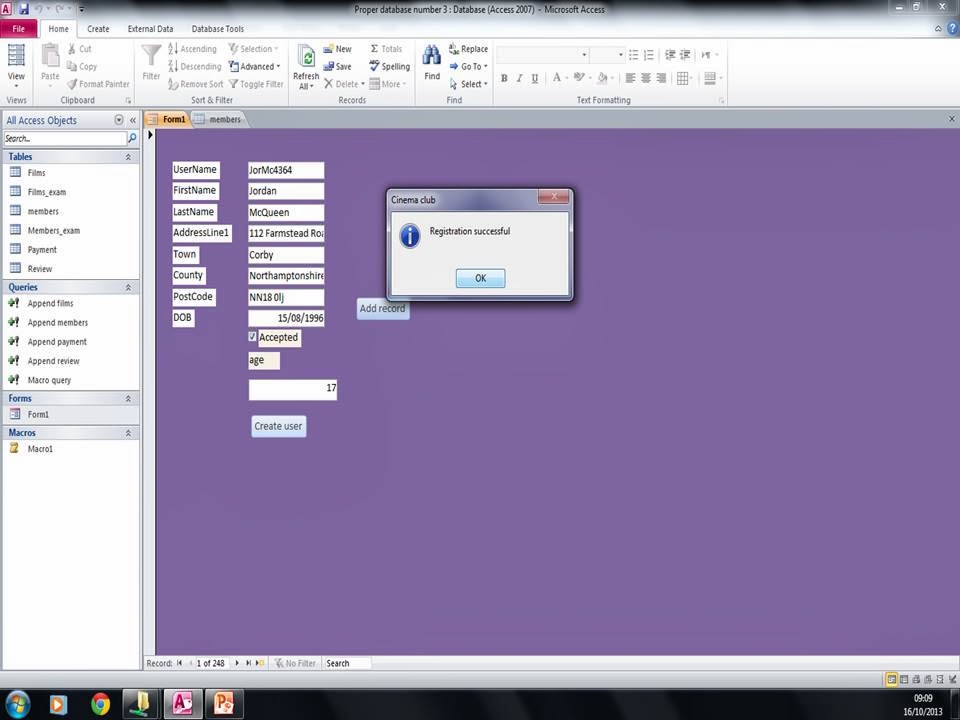Screen dimensions: 960x720
Task: Close the Cinema club dialog
Action: [554, 197]
